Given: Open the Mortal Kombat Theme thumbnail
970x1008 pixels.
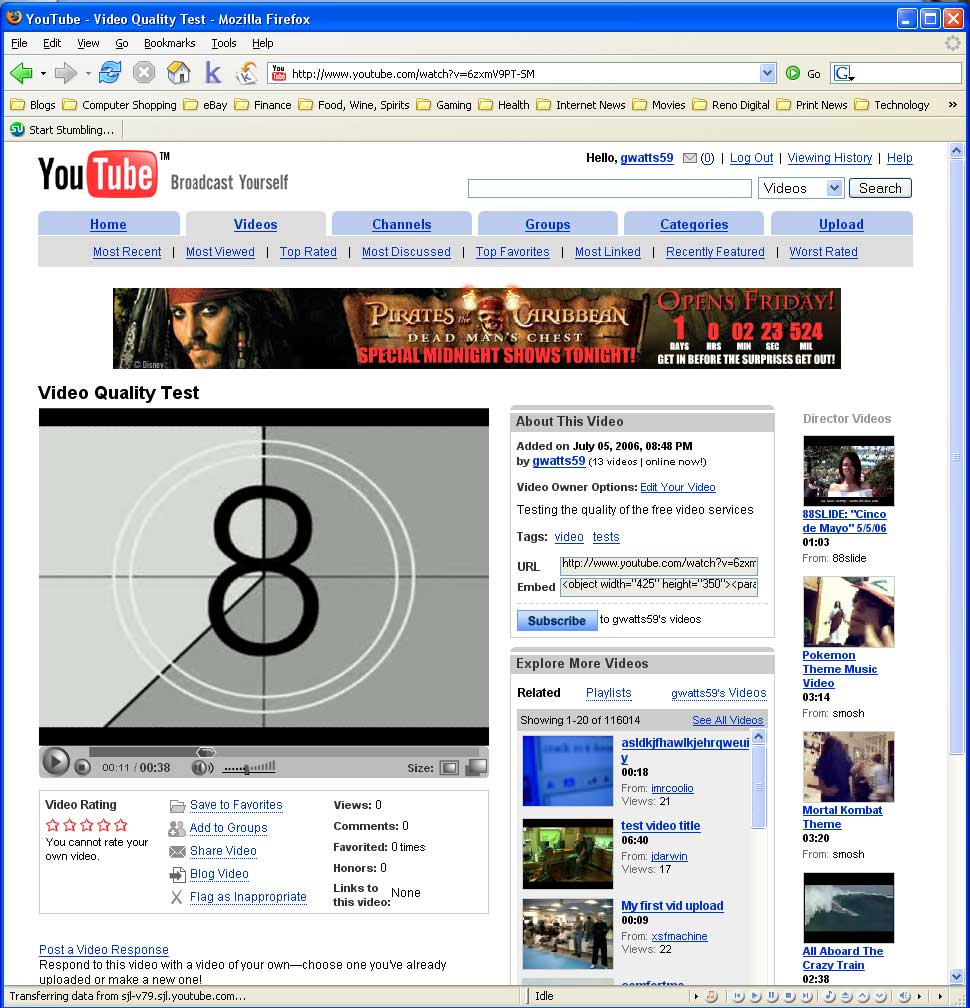Looking at the screenshot, I should pos(849,767).
